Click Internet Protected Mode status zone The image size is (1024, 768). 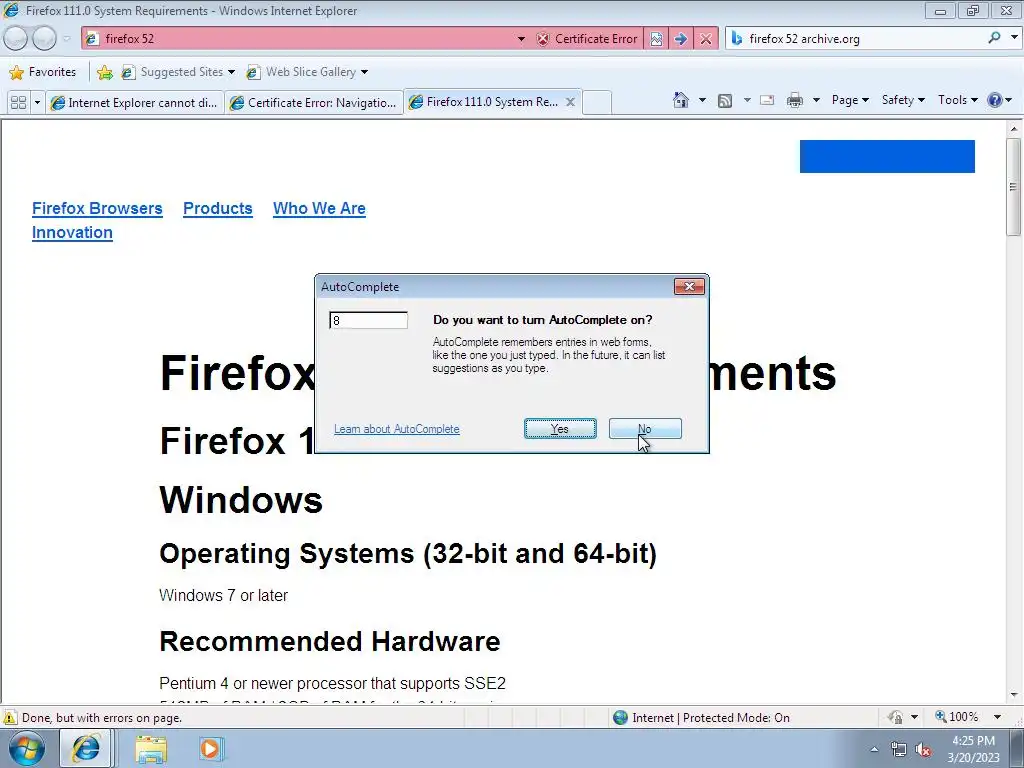[702, 718]
